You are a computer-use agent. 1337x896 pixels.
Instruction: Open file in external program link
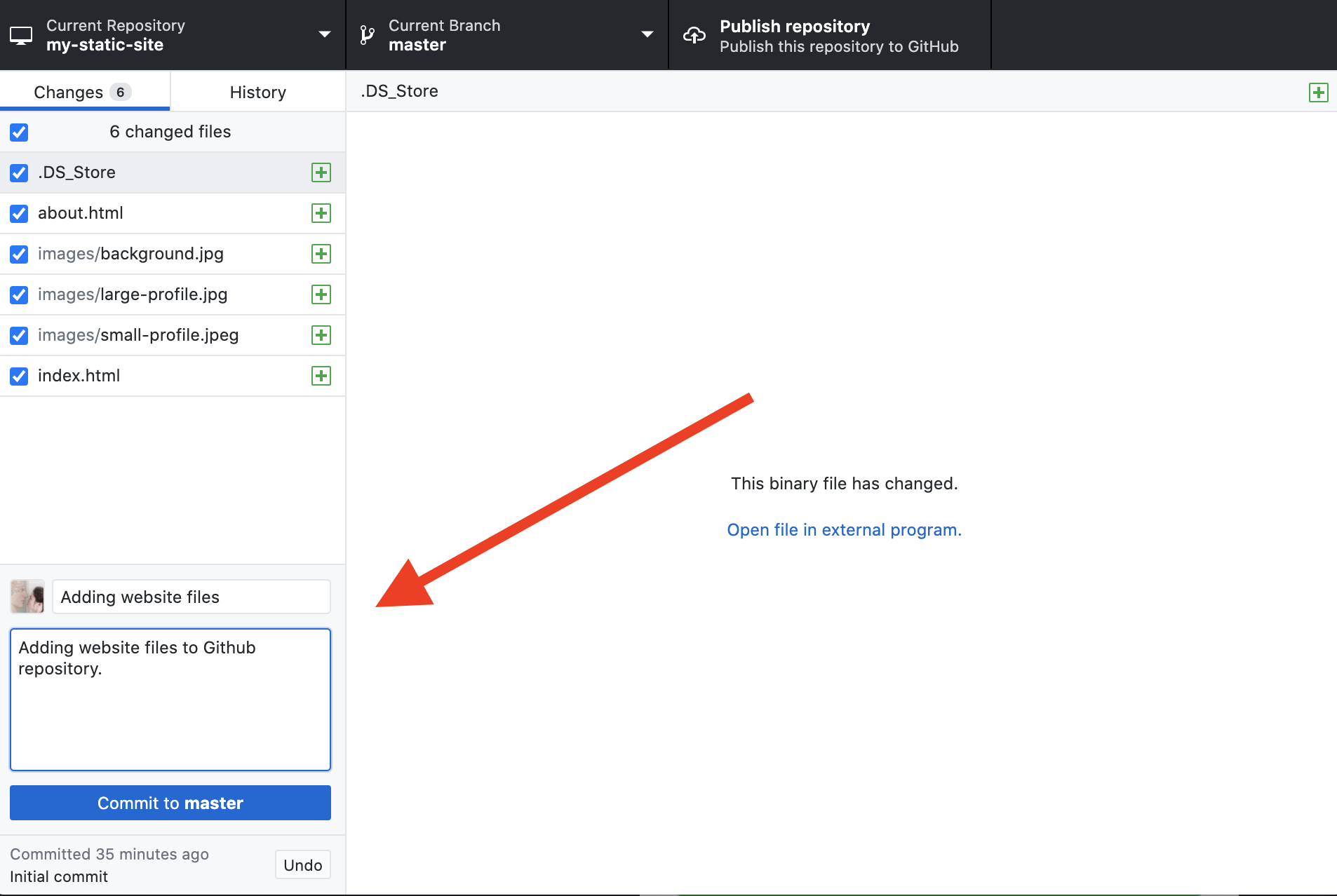point(844,530)
